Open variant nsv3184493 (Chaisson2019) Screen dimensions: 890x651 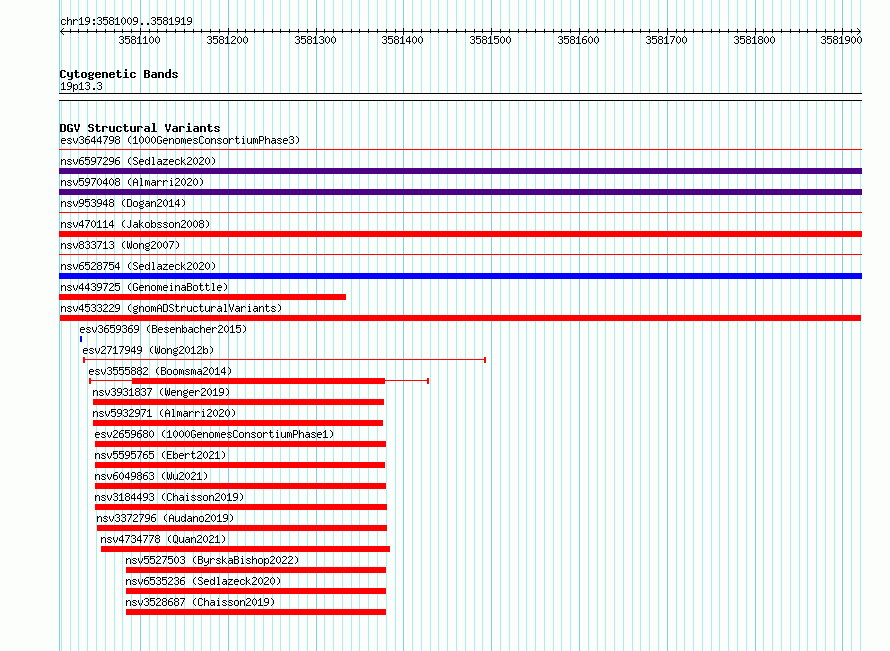[x=169, y=497]
